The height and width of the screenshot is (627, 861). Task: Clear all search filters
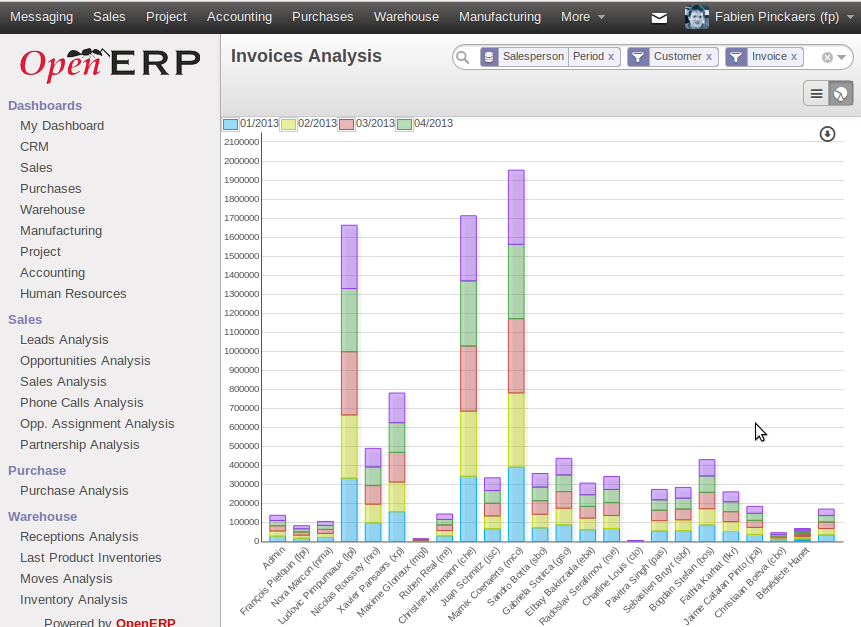(827, 58)
